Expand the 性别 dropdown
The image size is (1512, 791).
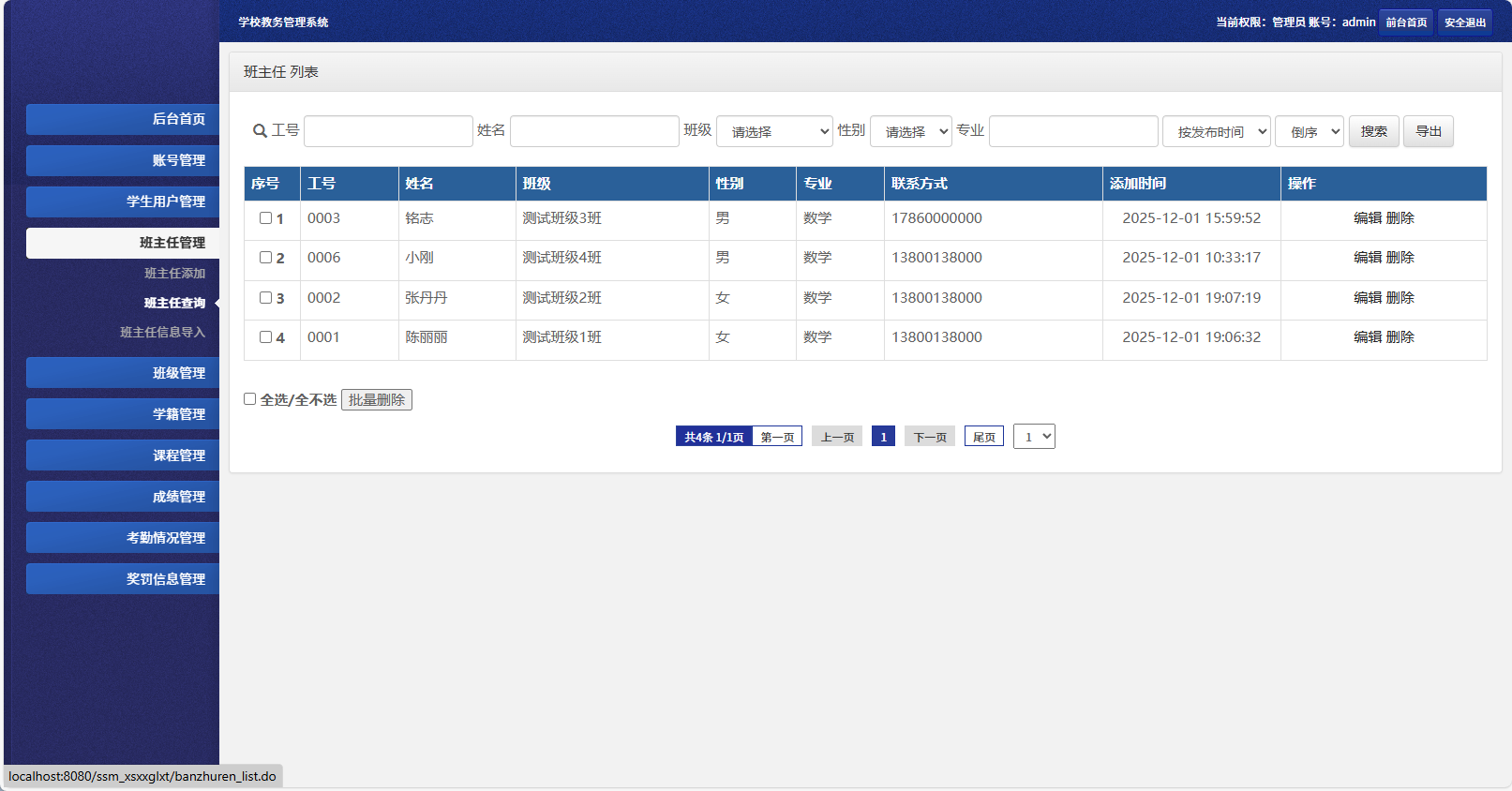(910, 131)
